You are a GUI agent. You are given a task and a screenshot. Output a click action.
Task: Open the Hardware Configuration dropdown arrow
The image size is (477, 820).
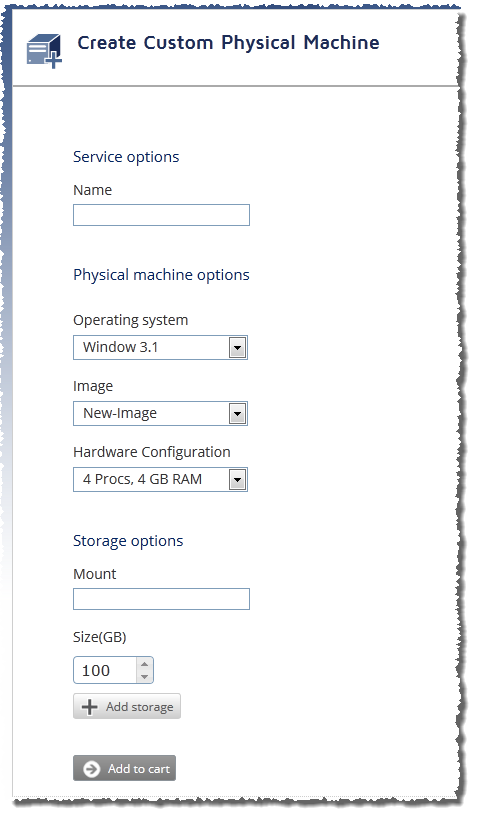[x=237, y=480]
